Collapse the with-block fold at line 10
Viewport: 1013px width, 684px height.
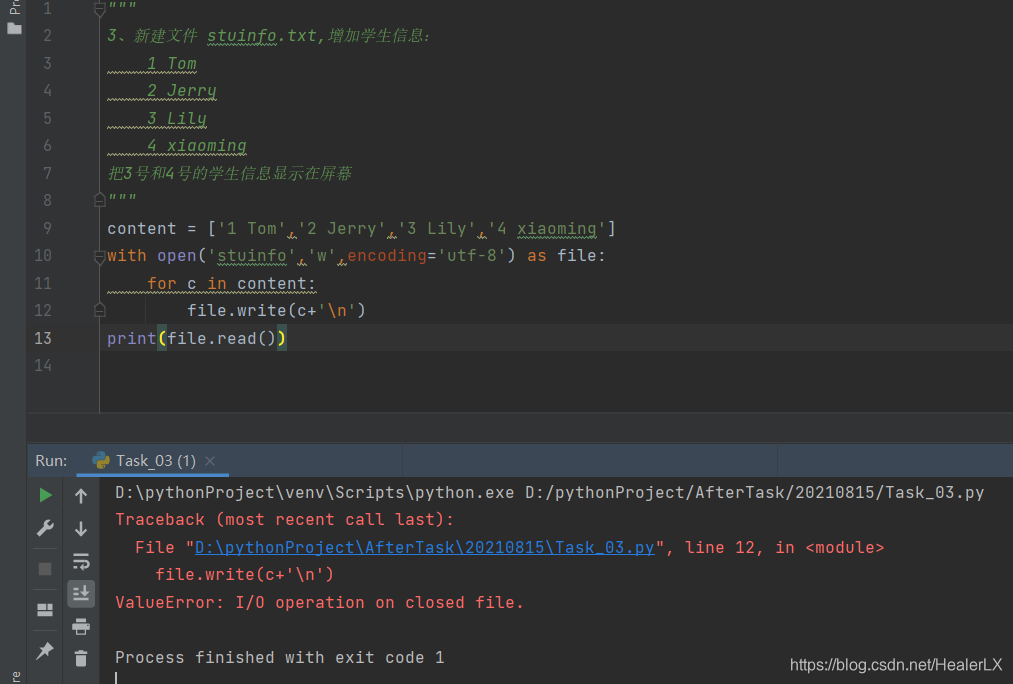(x=98, y=255)
